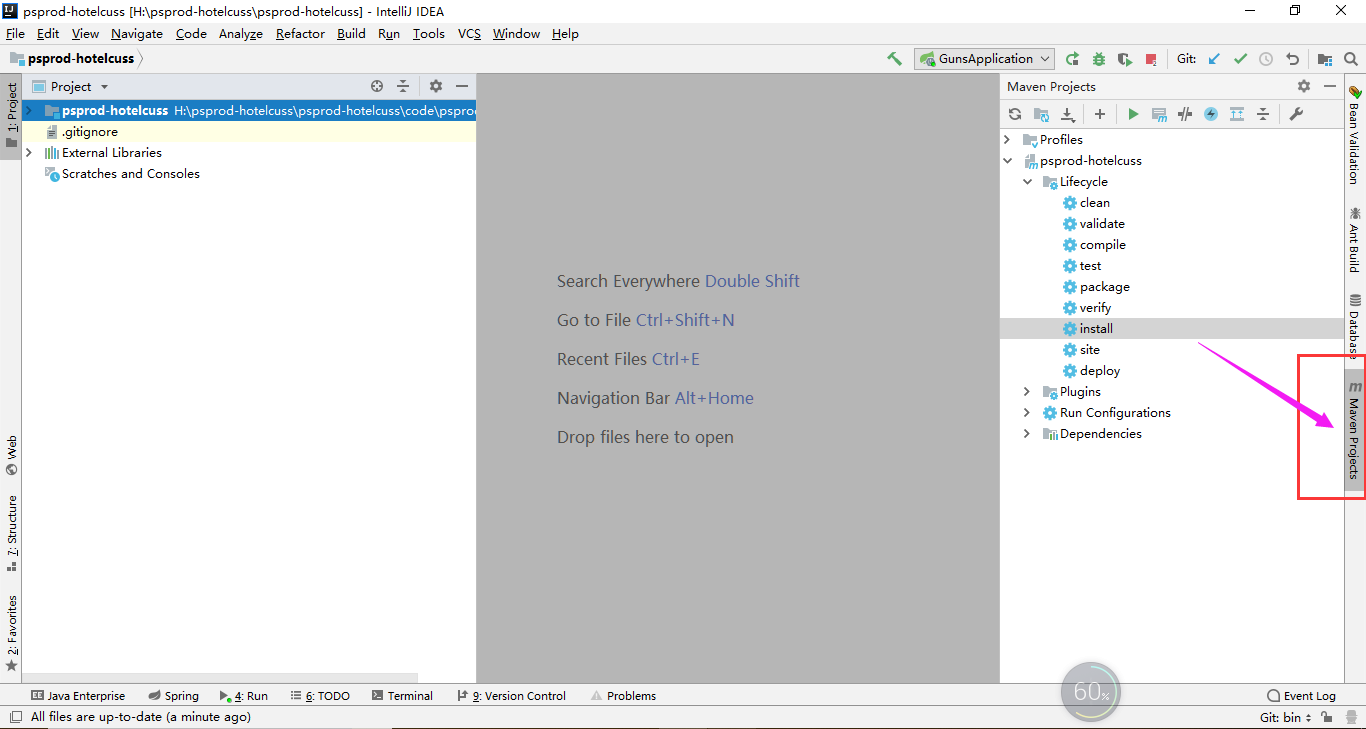Screen dimensions: 1366x729
Task: Open Project panel gear settings
Action: (436, 87)
